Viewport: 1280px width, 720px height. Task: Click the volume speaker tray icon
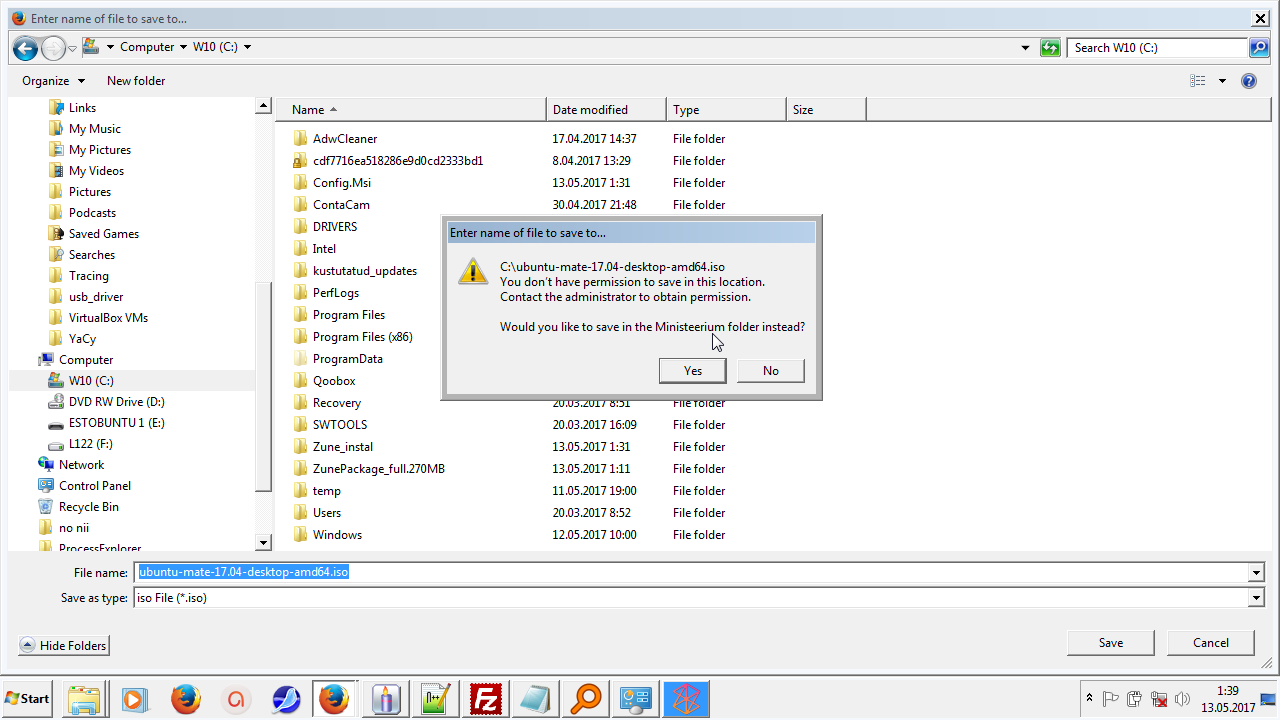1183,699
